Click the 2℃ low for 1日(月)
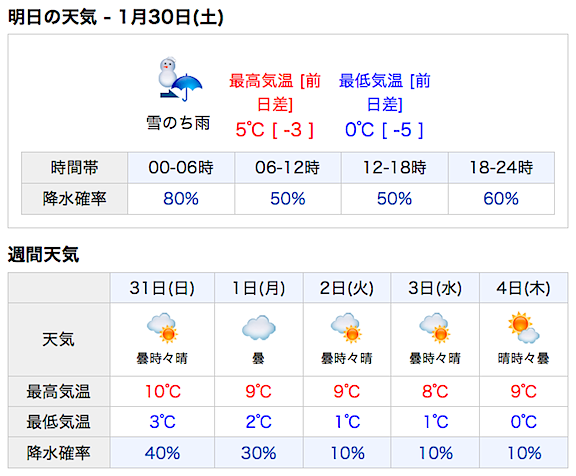The image size is (576, 476). (259, 422)
